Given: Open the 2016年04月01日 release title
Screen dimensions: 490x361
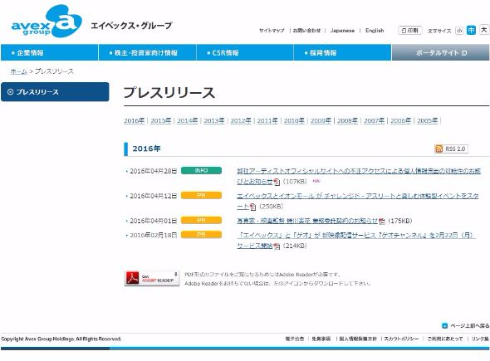Looking at the screenshot, I should (x=307, y=221).
